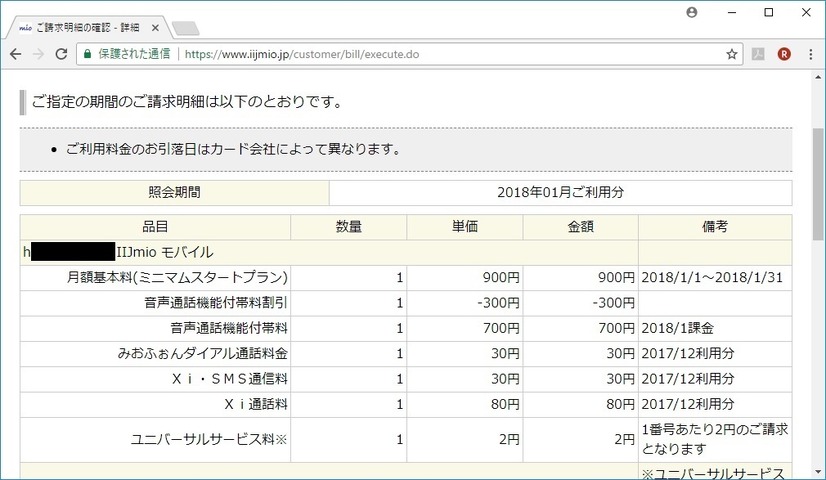The image size is (826, 480).
Task: Click みおふぉんダイアル通話料金 item
Action: 203,353
